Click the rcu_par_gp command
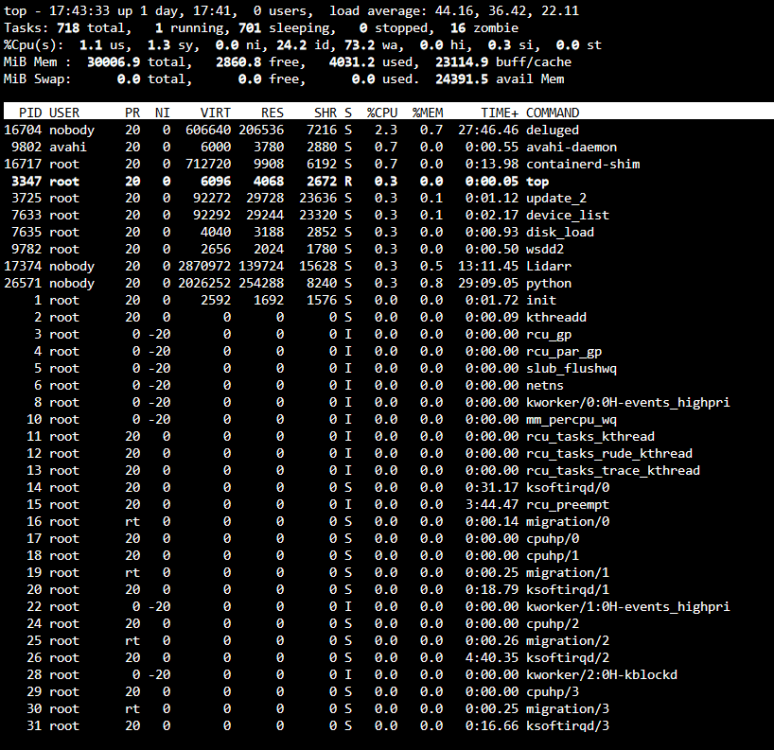 click(564, 352)
